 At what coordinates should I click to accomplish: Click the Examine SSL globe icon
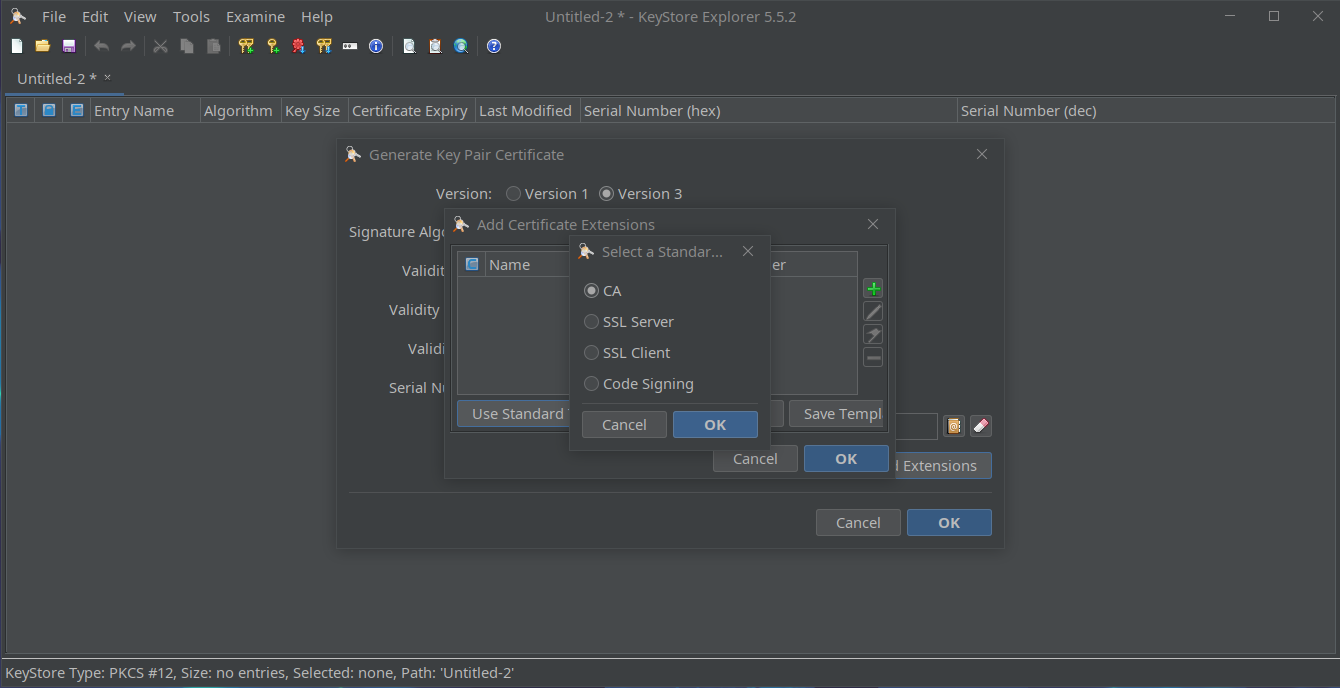point(461,46)
